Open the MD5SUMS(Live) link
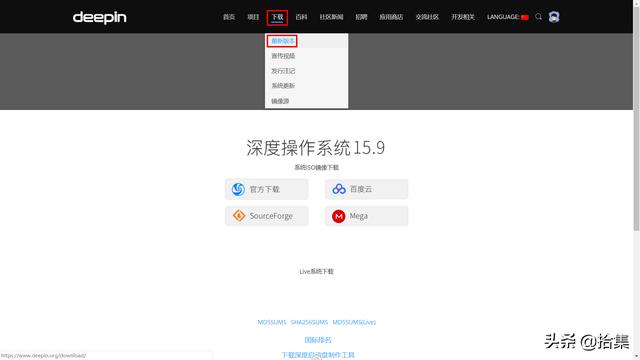 pos(354,322)
